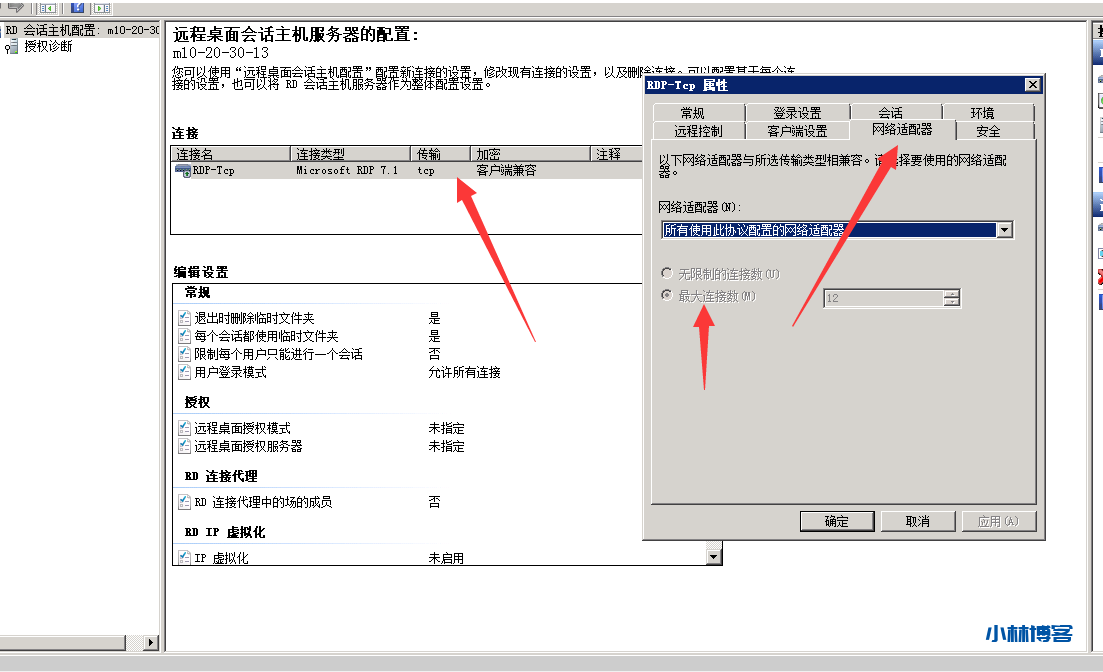Click the 客户端兼容 encryption cell
This screenshot has width=1103, height=672.
[506, 170]
